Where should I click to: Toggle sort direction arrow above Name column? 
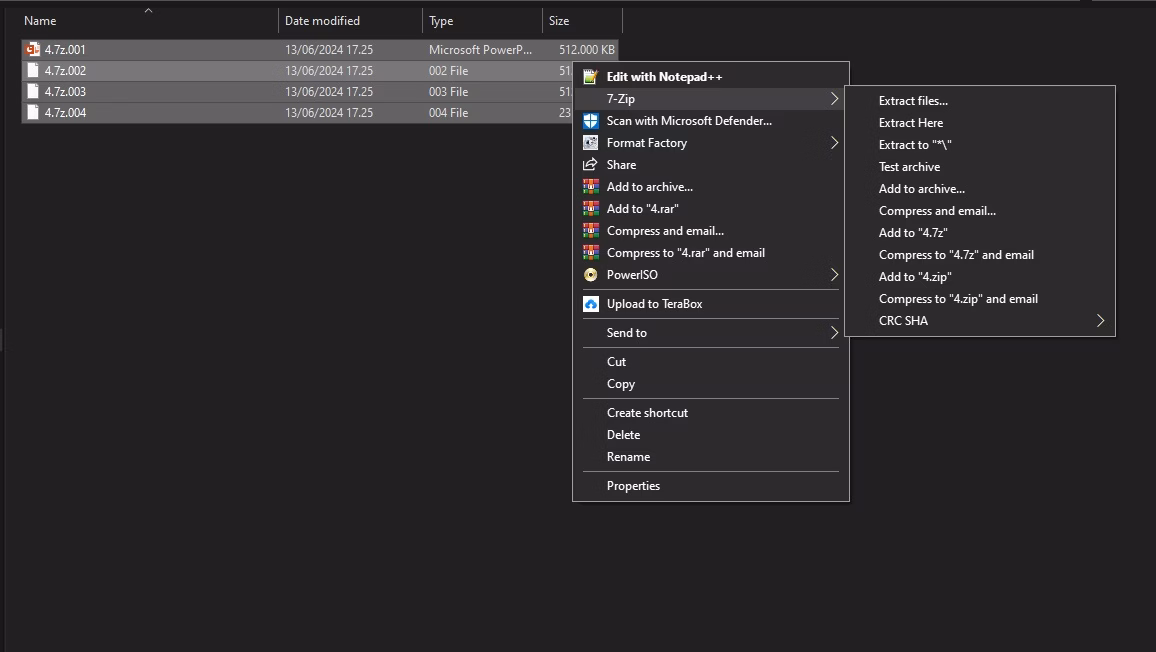click(x=148, y=10)
